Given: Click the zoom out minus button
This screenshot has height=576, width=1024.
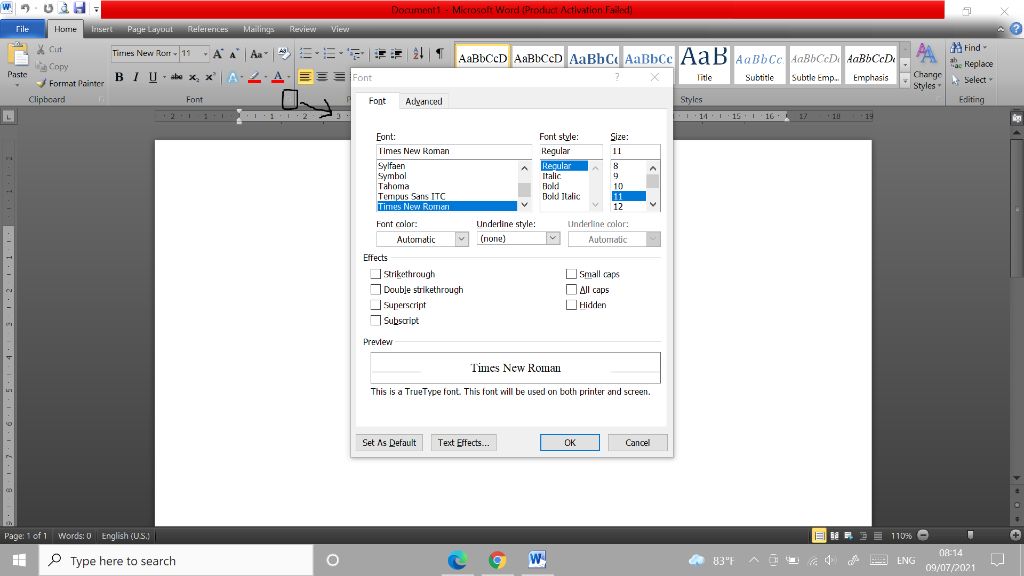Looking at the screenshot, I should 923,535.
